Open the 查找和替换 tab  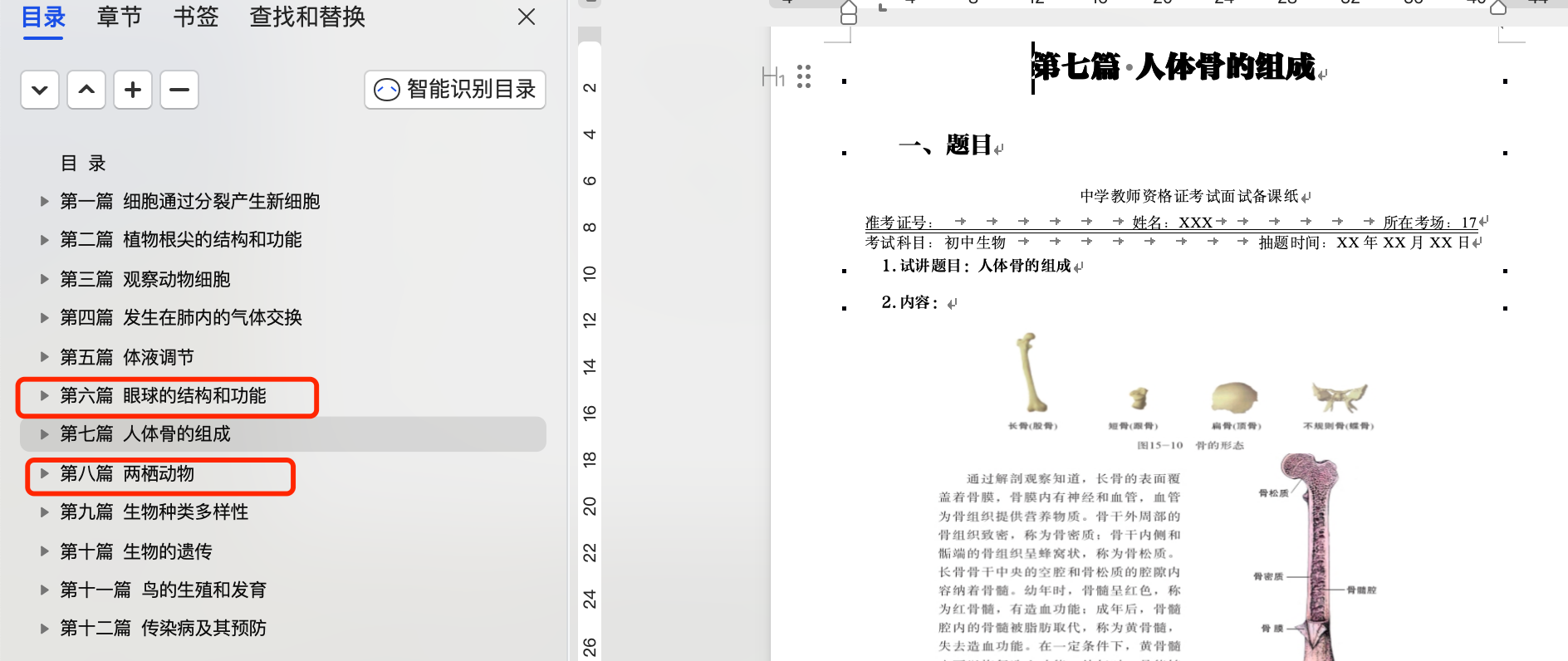pos(307,17)
